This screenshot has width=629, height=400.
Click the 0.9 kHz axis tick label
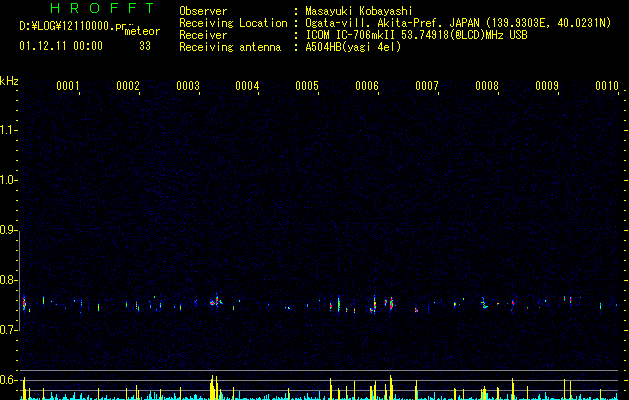tap(8, 230)
